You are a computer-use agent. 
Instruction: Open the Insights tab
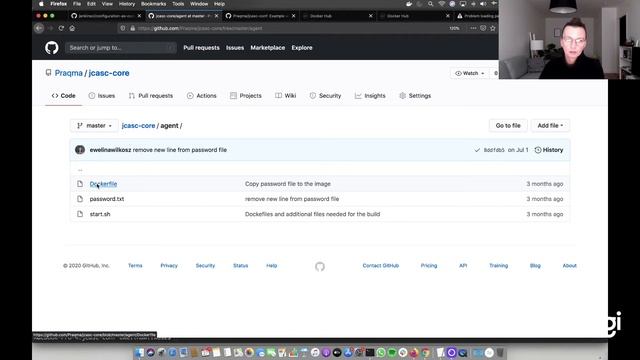click(x=370, y=96)
